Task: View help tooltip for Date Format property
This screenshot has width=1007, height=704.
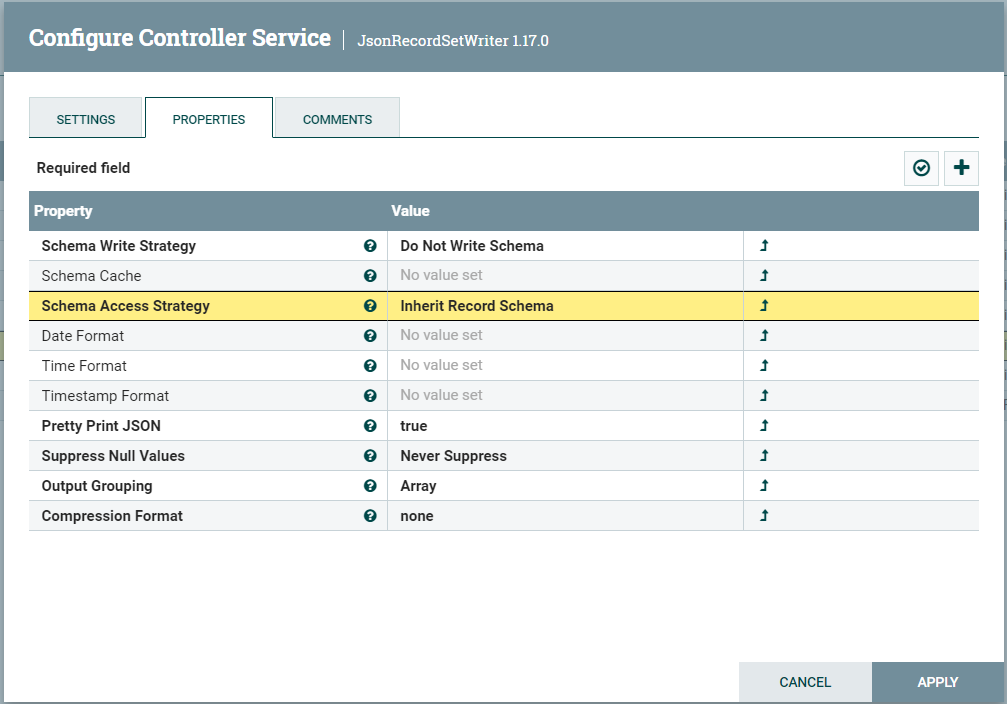Action: pyautogui.click(x=370, y=335)
